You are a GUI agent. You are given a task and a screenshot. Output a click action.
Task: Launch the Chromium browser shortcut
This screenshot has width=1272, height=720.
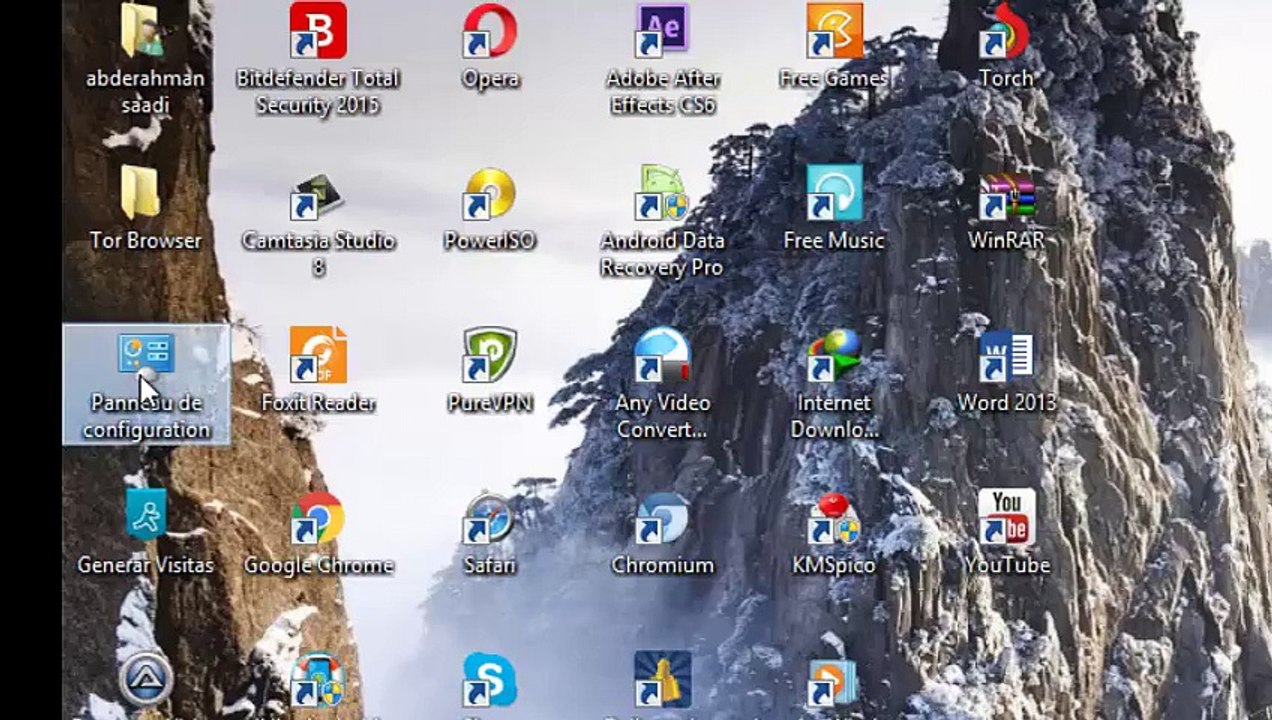coord(662,532)
